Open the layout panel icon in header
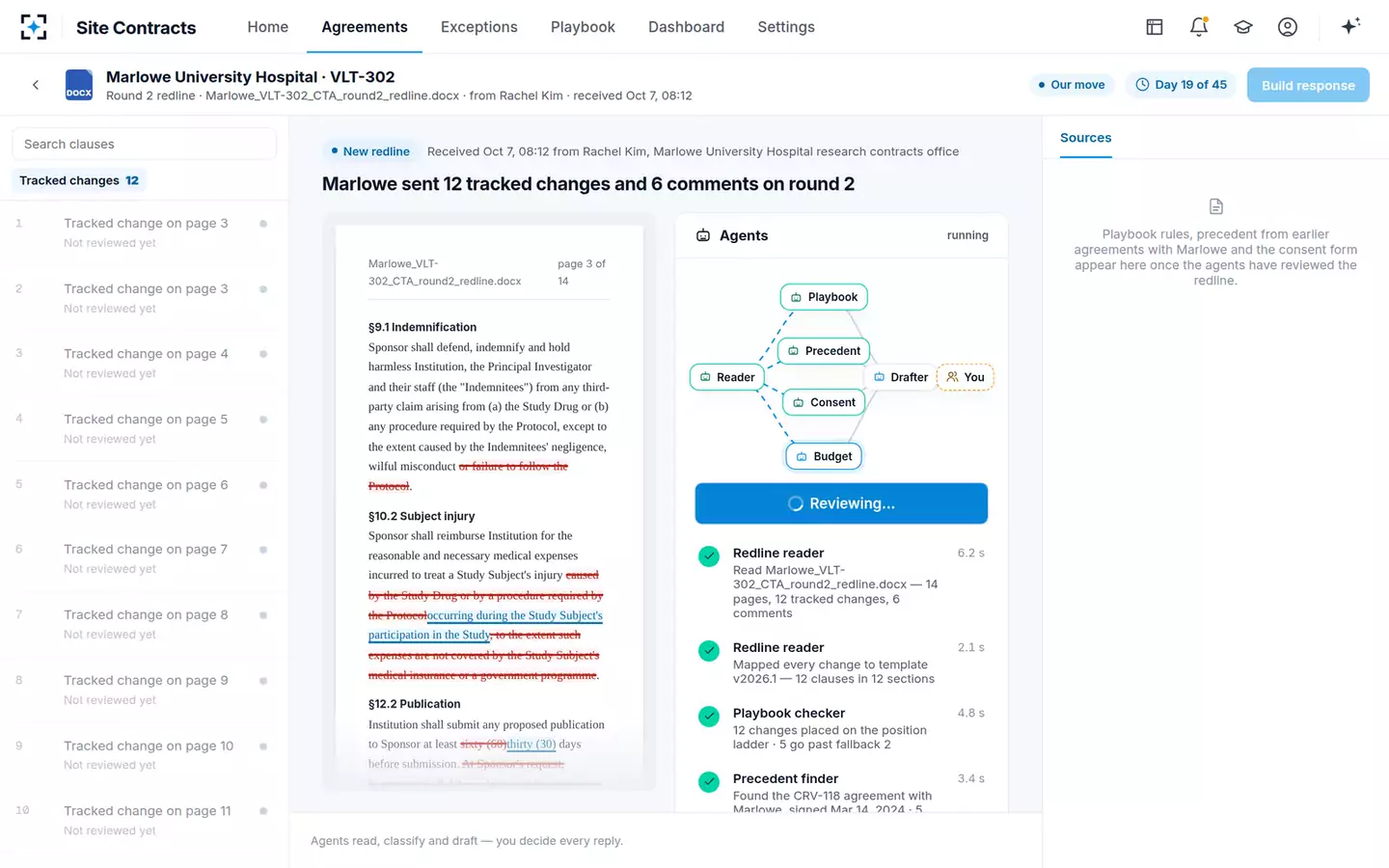 1155,27
